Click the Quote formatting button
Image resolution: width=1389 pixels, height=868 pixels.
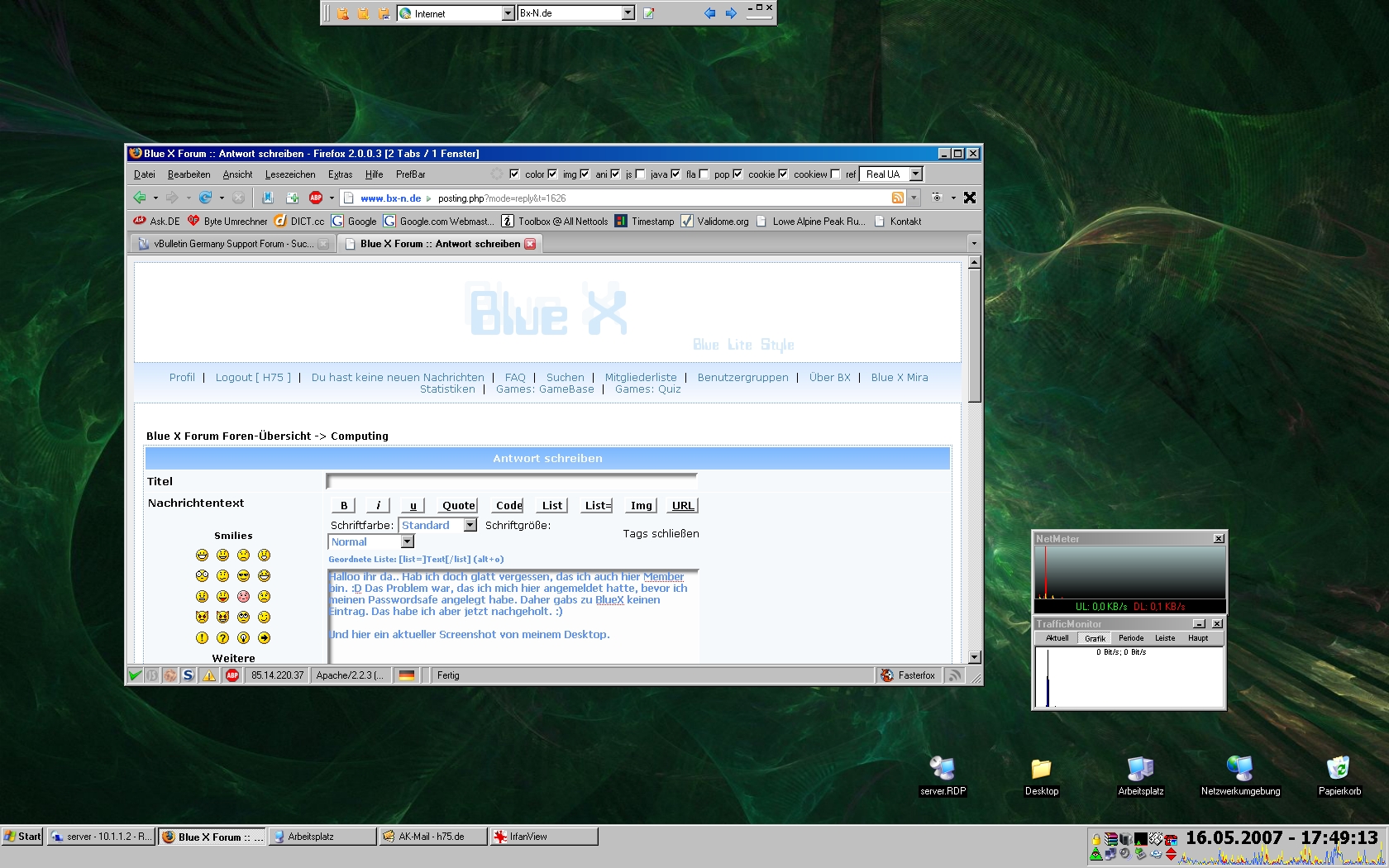tap(458, 505)
